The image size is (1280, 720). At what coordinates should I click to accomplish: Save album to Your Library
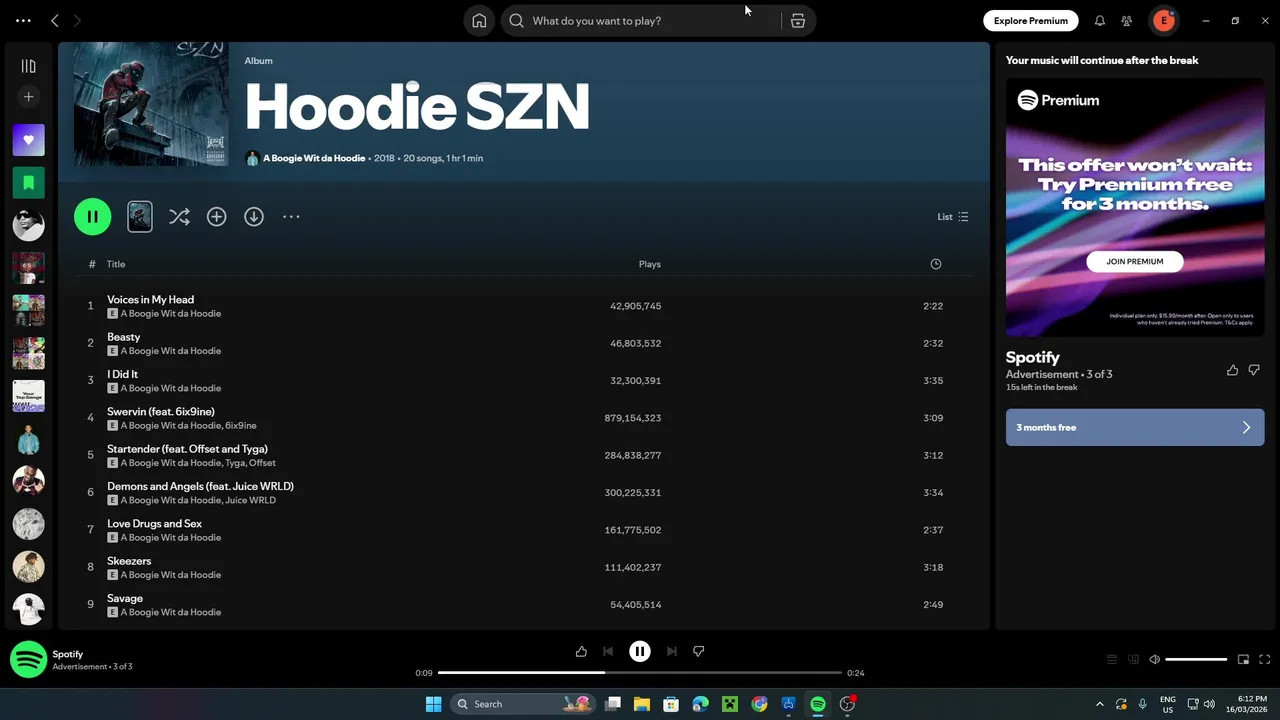[217, 217]
